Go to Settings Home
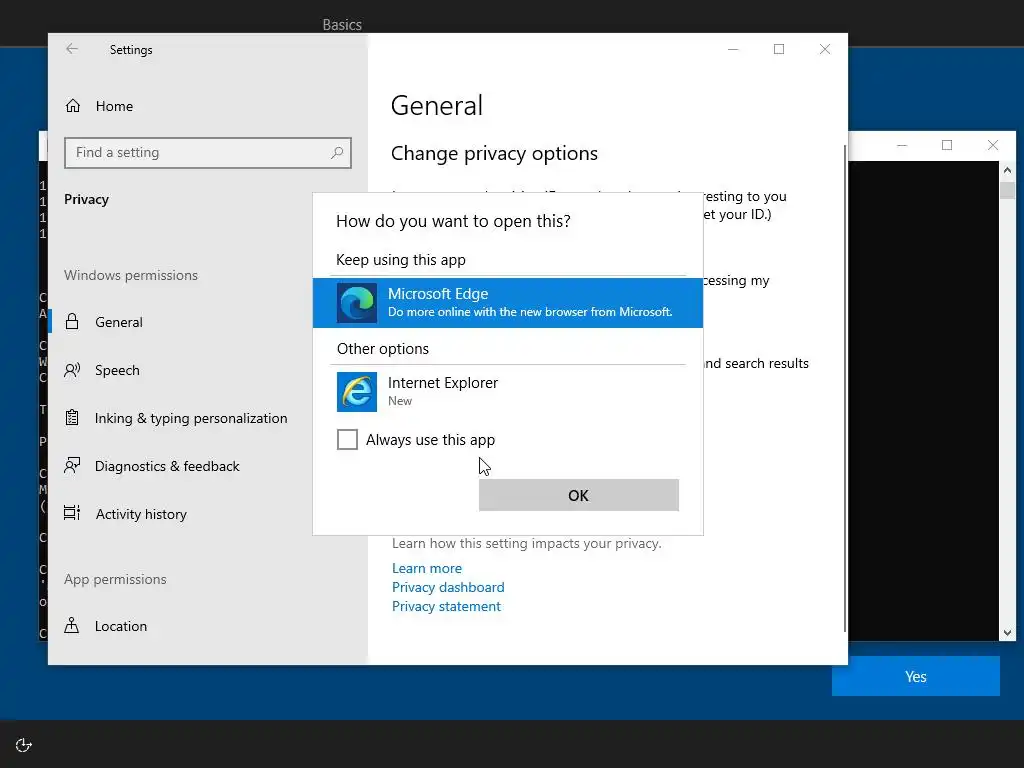 (x=208, y=106)
